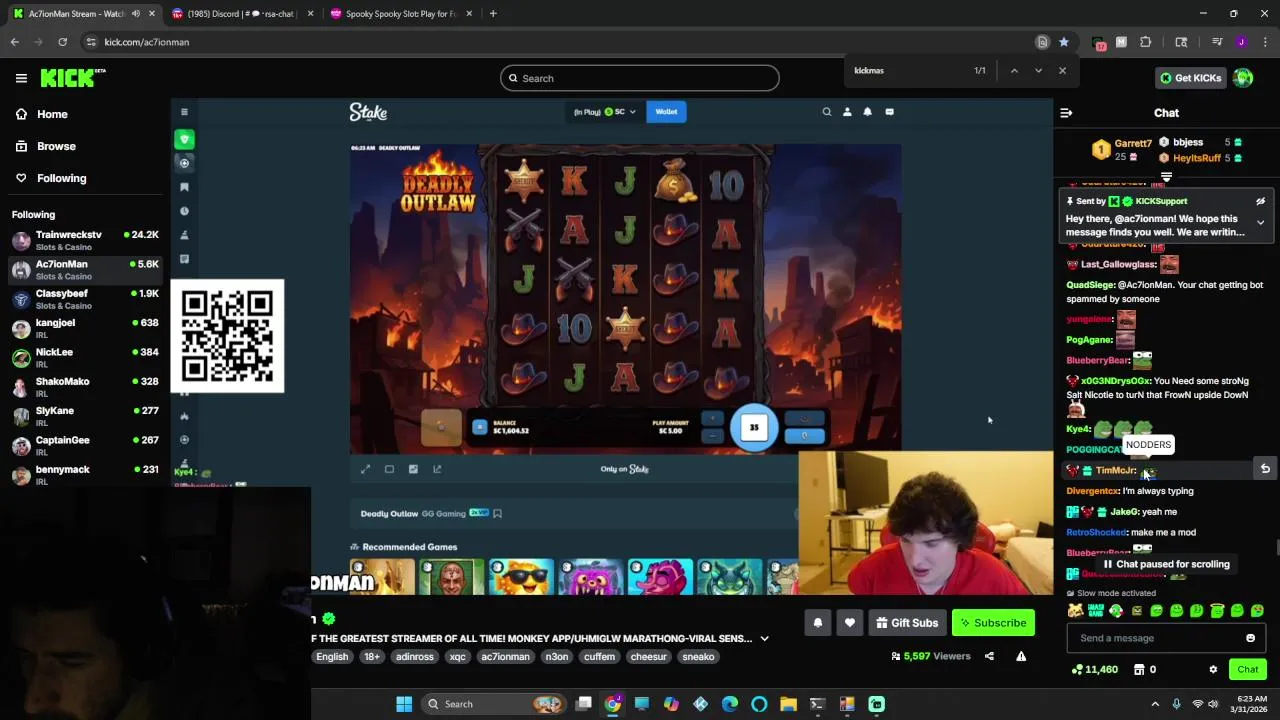Open File Explorer from taskbar
Image resolution: width=1280 pixels, height=720 pixels.
click(x=788, y=704)
